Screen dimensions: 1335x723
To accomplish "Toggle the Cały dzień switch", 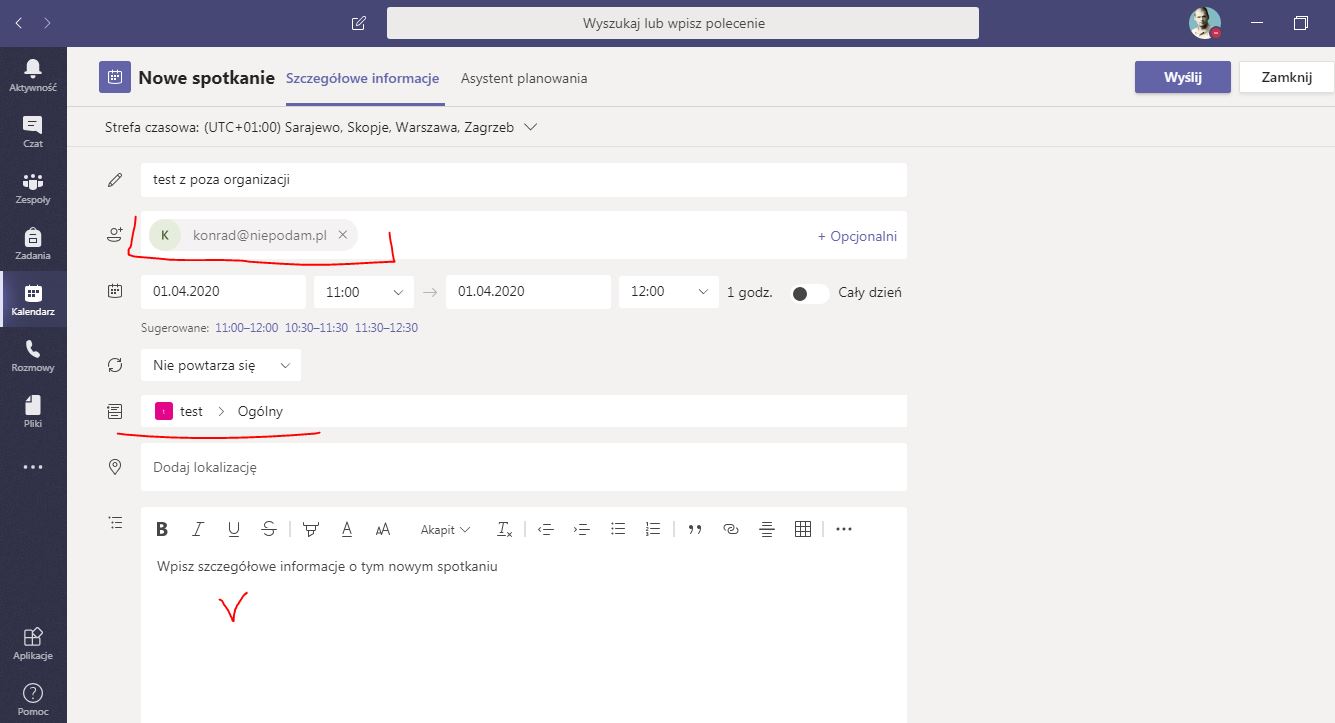I will click(809, 293).
